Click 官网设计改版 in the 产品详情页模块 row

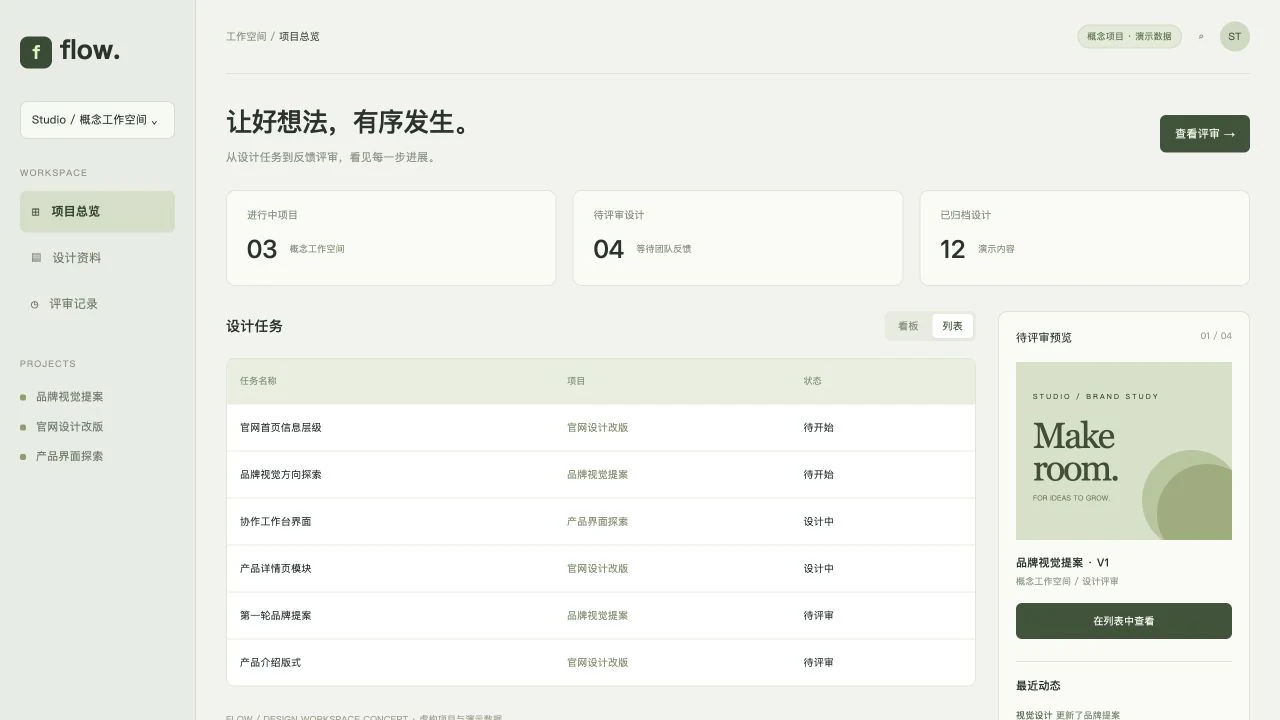coord(598,569)
